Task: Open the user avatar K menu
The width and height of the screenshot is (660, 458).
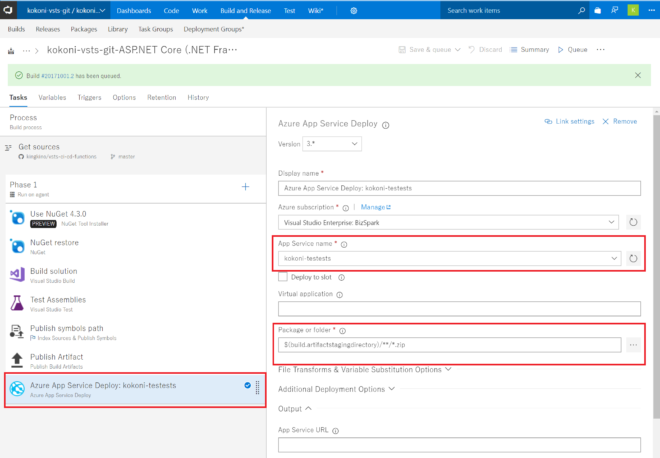Action: tap(633, 10)
